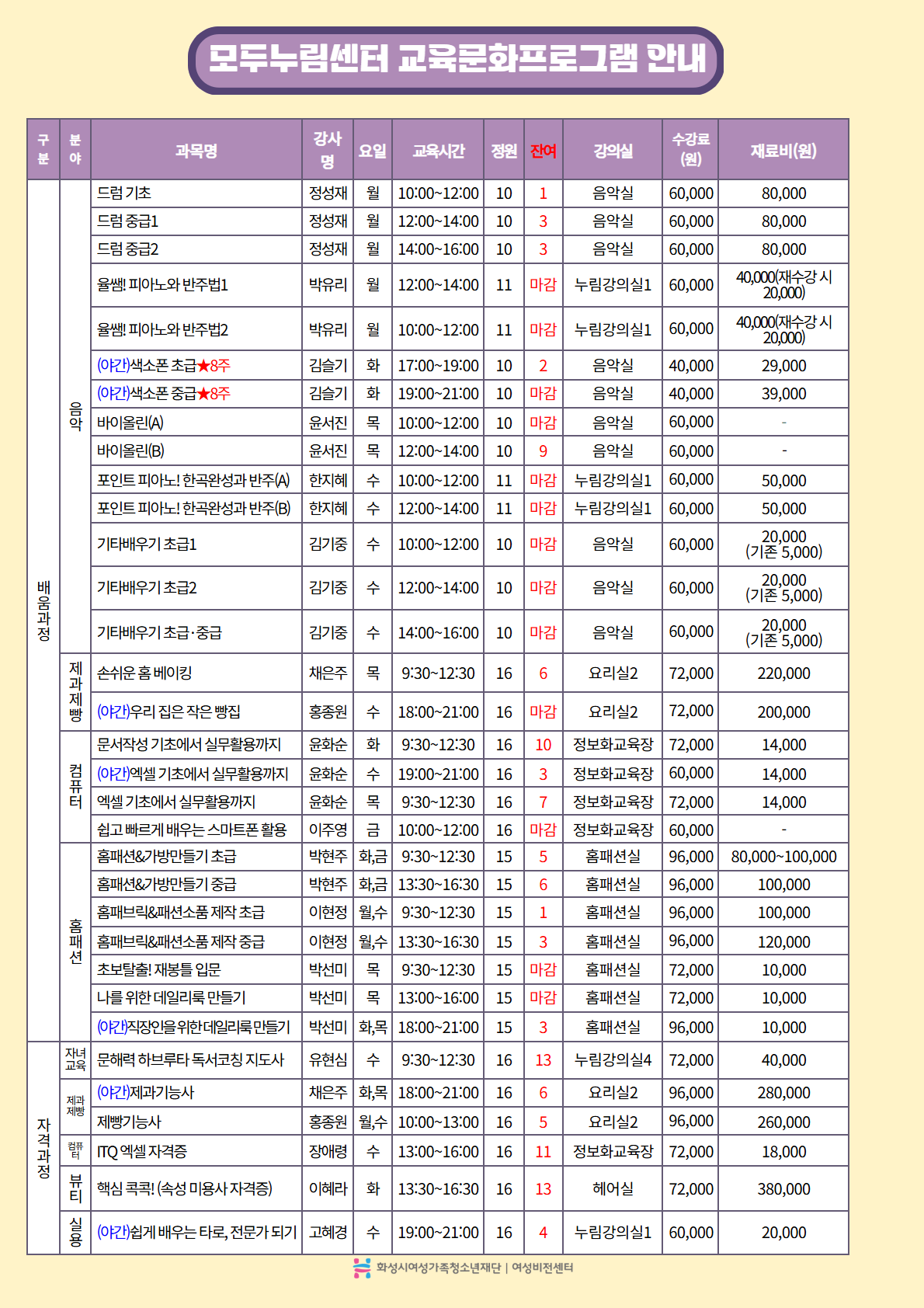Choose the ITQ 엑셀 자격증 course
This screenshot has width=924, height=1308.
142,1152
